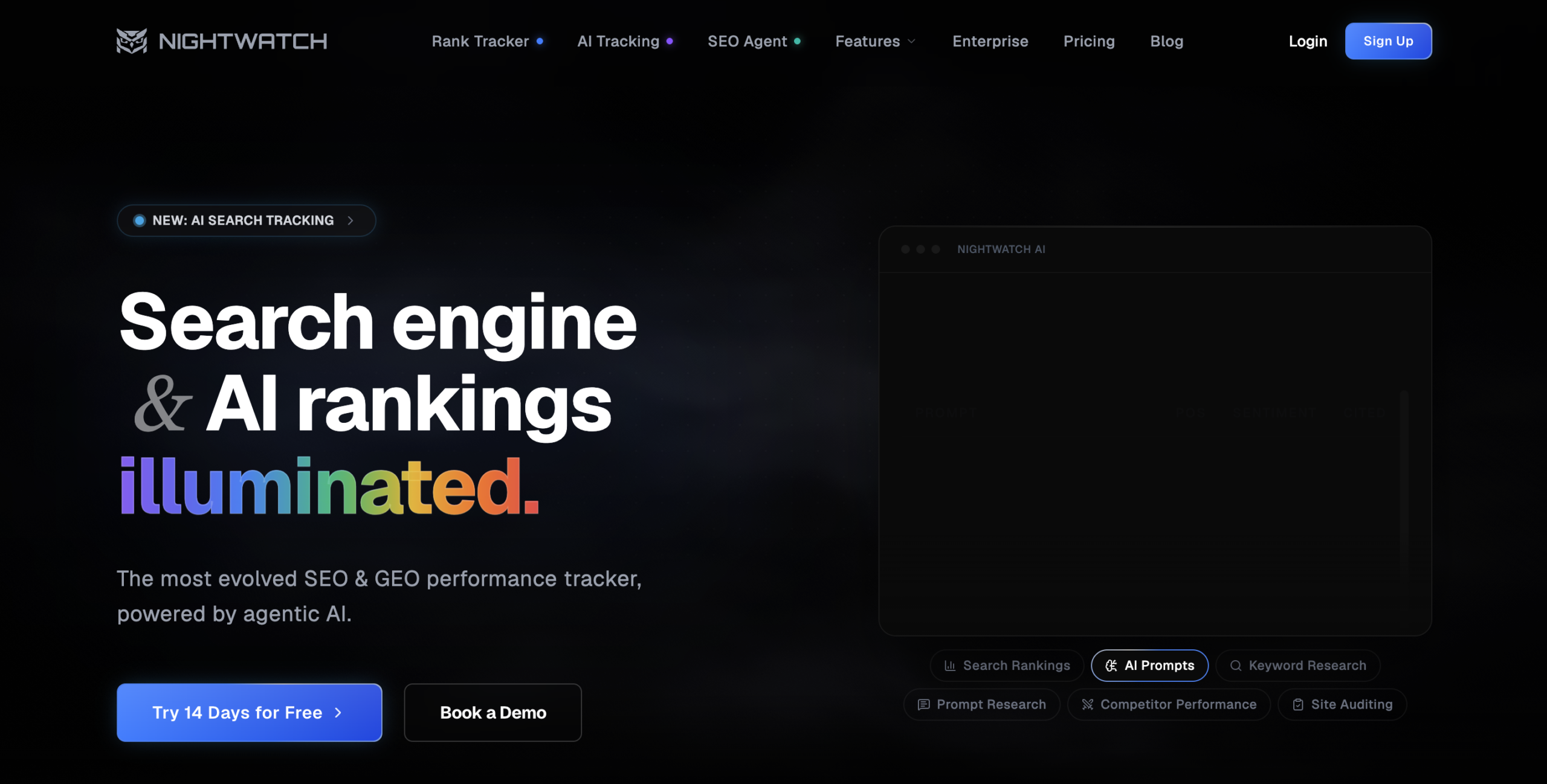Go to the Enterprise page
The width and height of the screenshot is (1547, 784).
(x=990, y=41)
